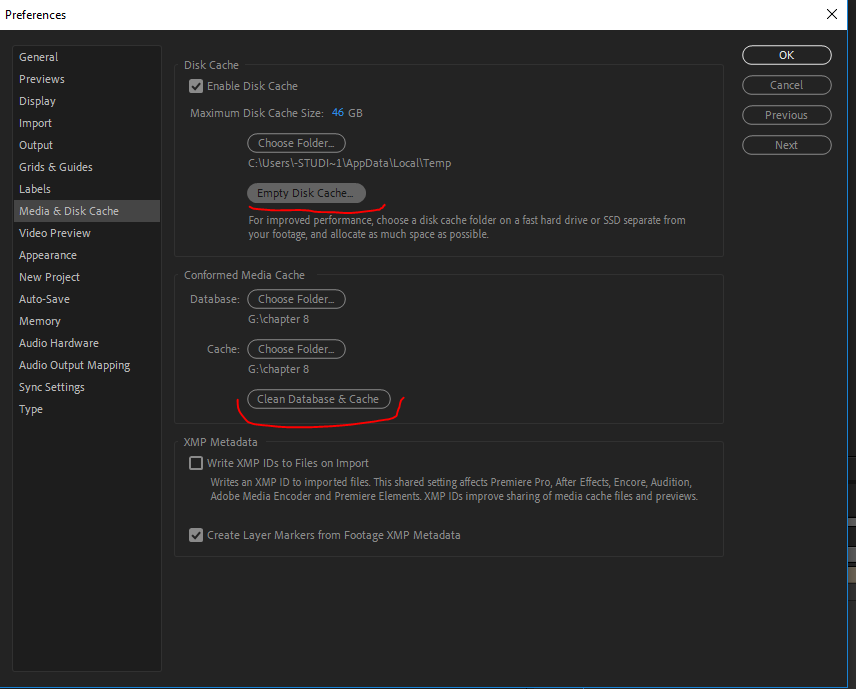Choose Folder for the conformed media Cache
Viewport: 856px width, 689px height.
[x=296, y=349]
